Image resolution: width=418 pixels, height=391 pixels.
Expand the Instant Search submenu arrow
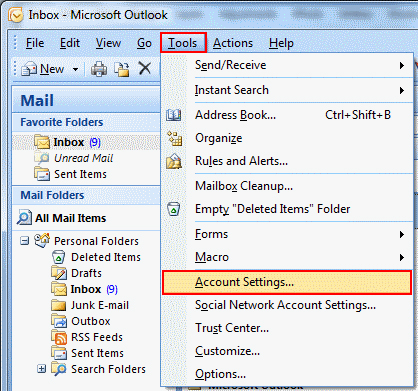[x=402, y=90]
